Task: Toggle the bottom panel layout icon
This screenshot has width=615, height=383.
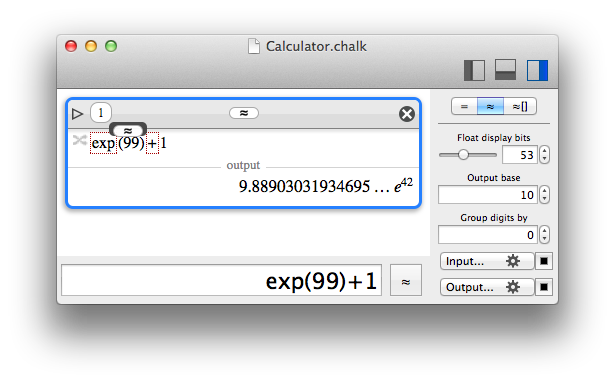Action: 505,70
